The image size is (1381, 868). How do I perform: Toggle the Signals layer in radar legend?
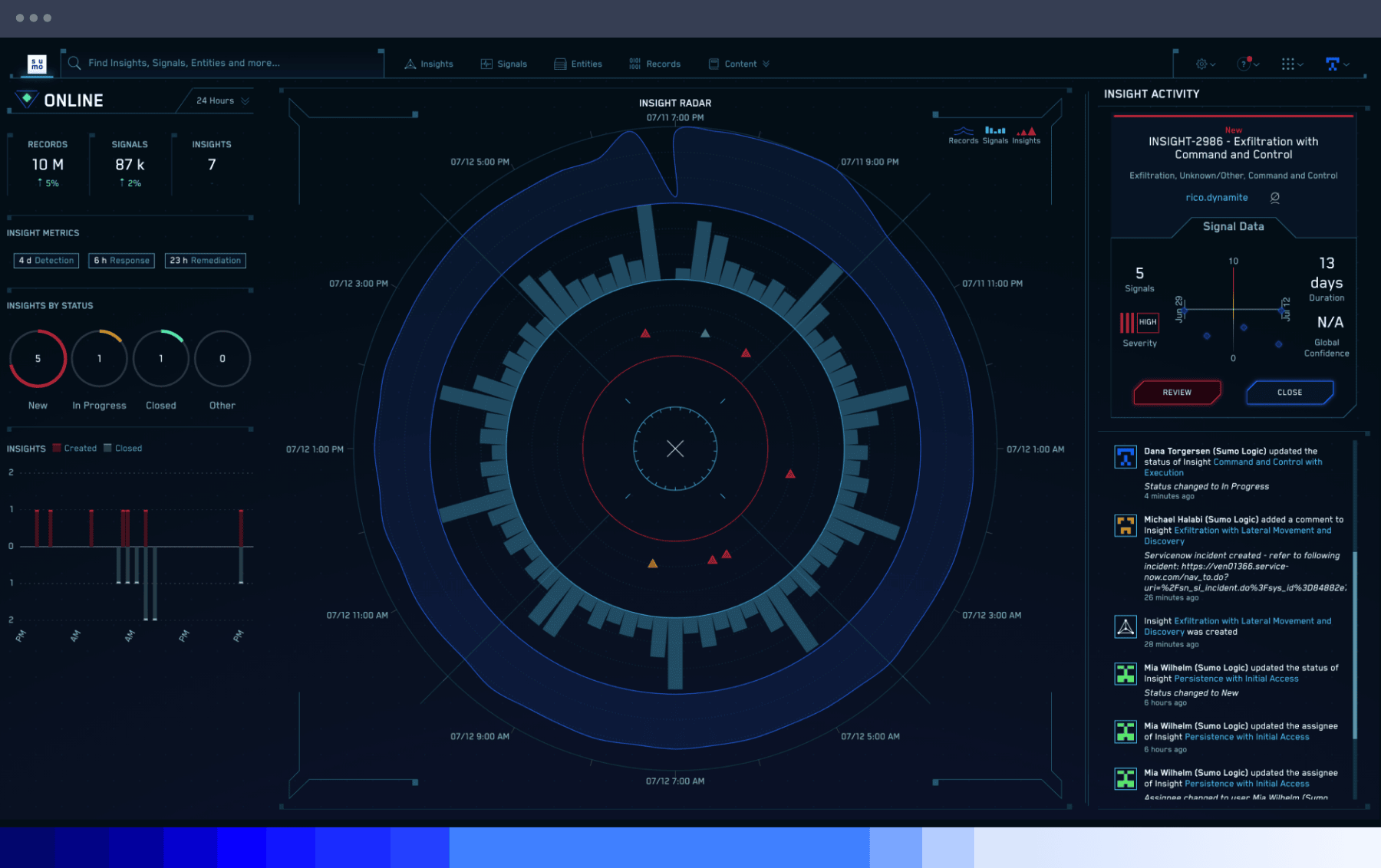[x=995, y=135]
